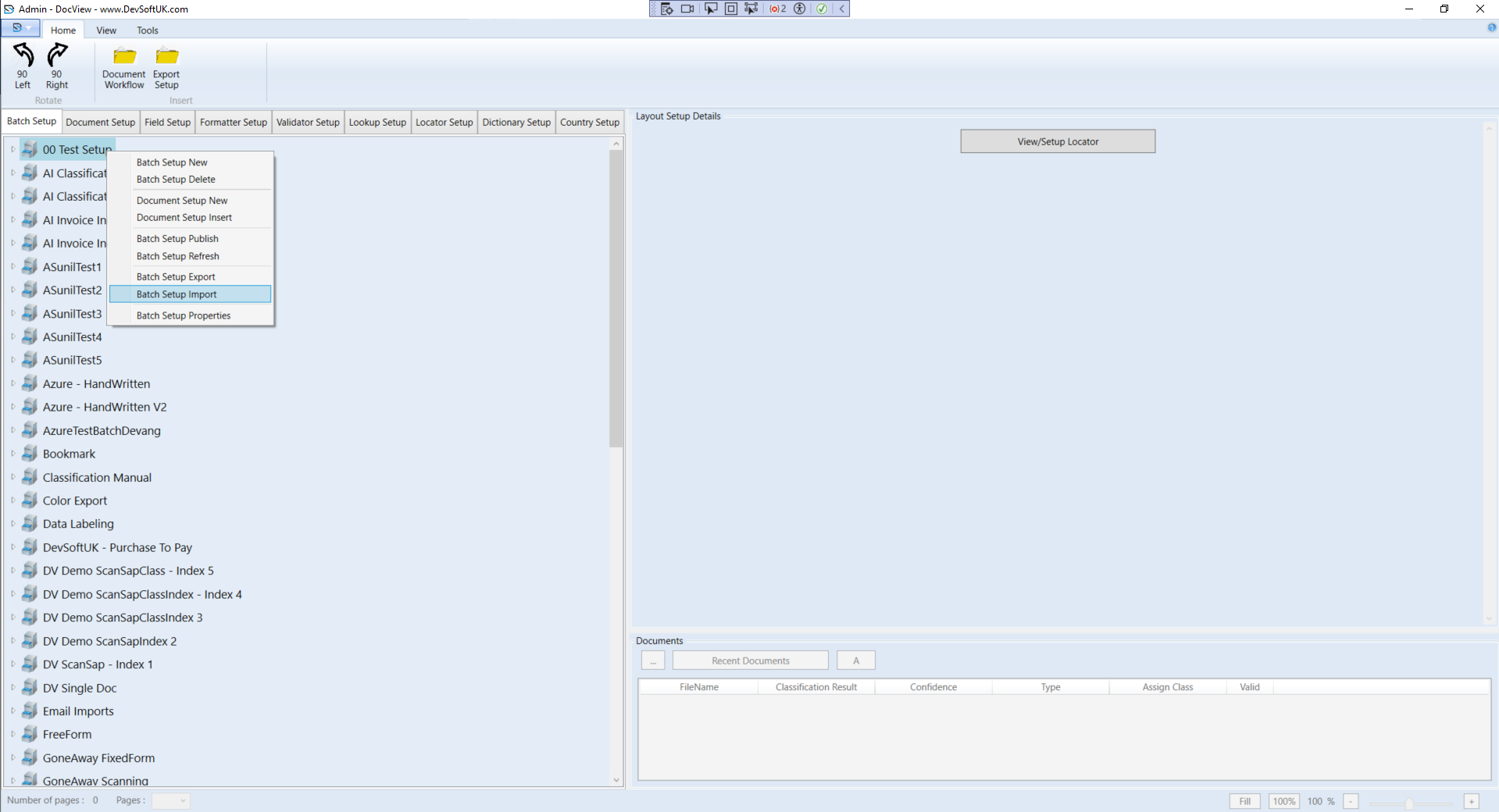Click the batch icon beside ASunilTest4
Viewport: 1499px width, 812px height.
click(30, 337)
